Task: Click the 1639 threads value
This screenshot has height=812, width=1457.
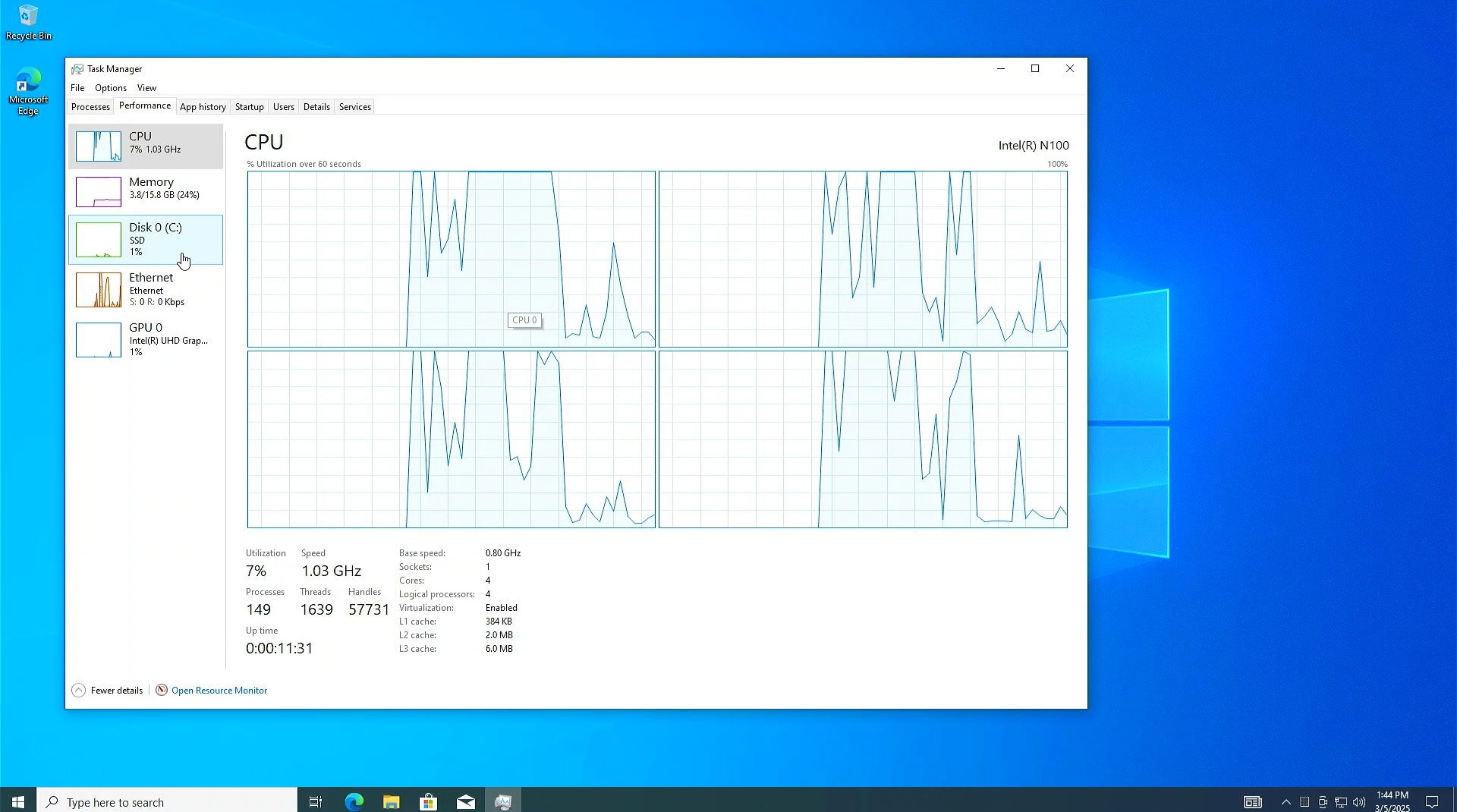Action: pyautogui.click(x=316, y=609)
